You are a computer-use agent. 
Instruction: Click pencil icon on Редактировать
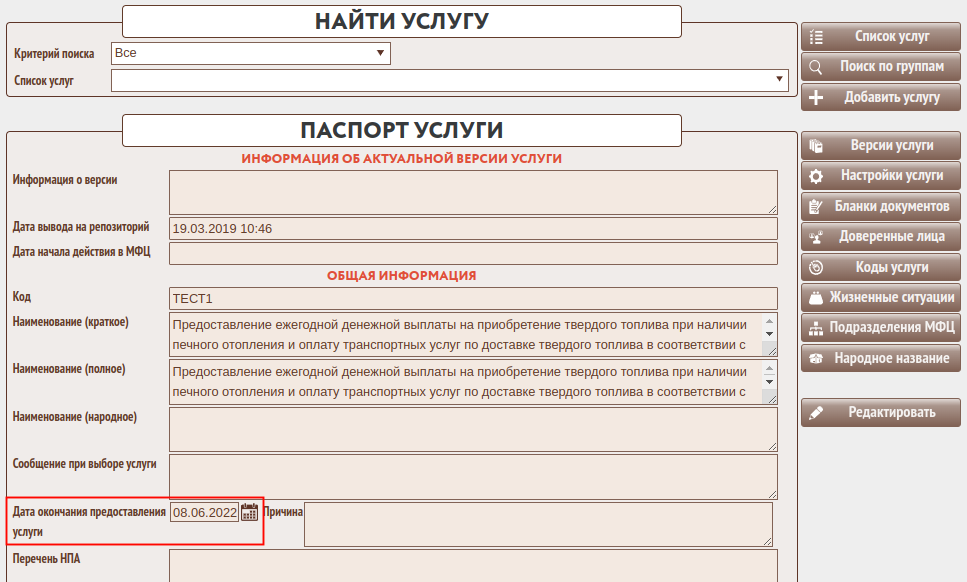coord(816,413)
